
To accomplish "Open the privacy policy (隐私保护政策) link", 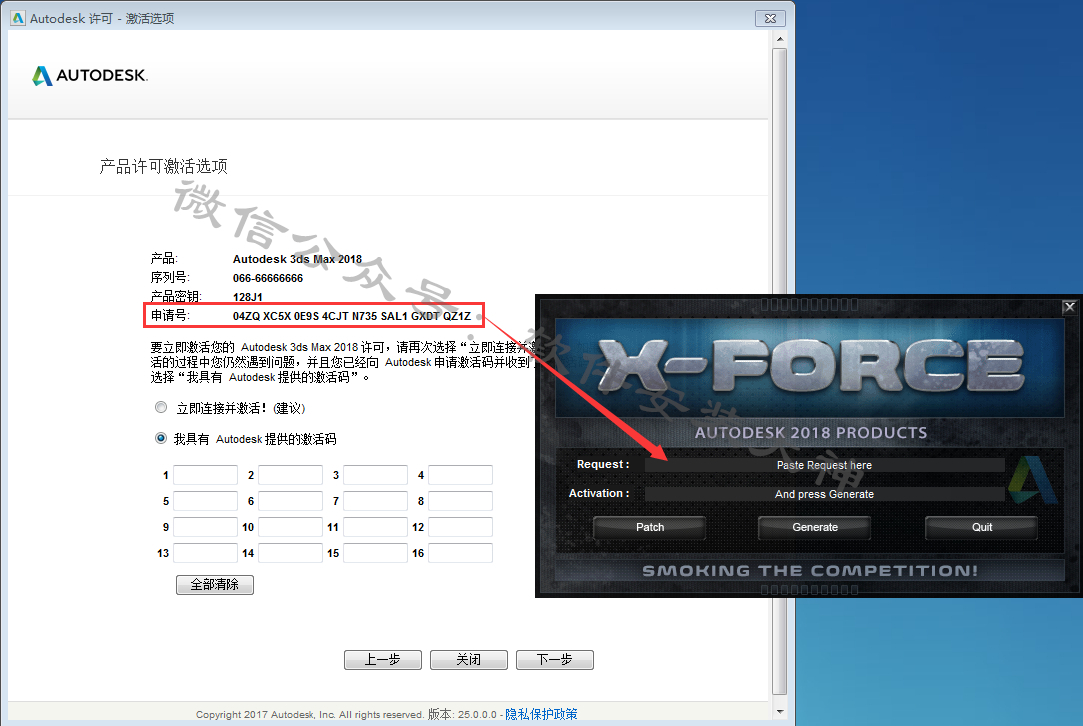I will click(x=541, y=714).
